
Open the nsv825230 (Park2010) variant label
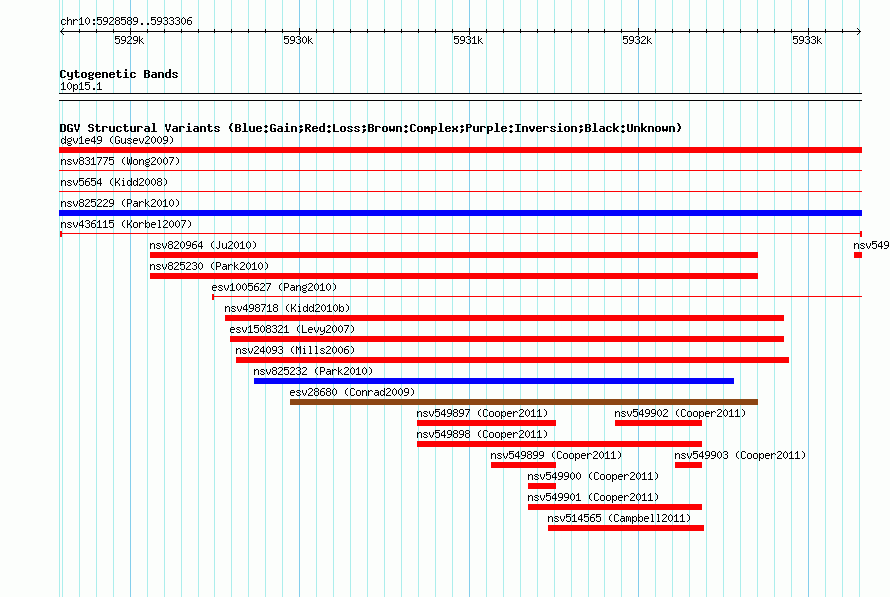(x=209, y=266)
